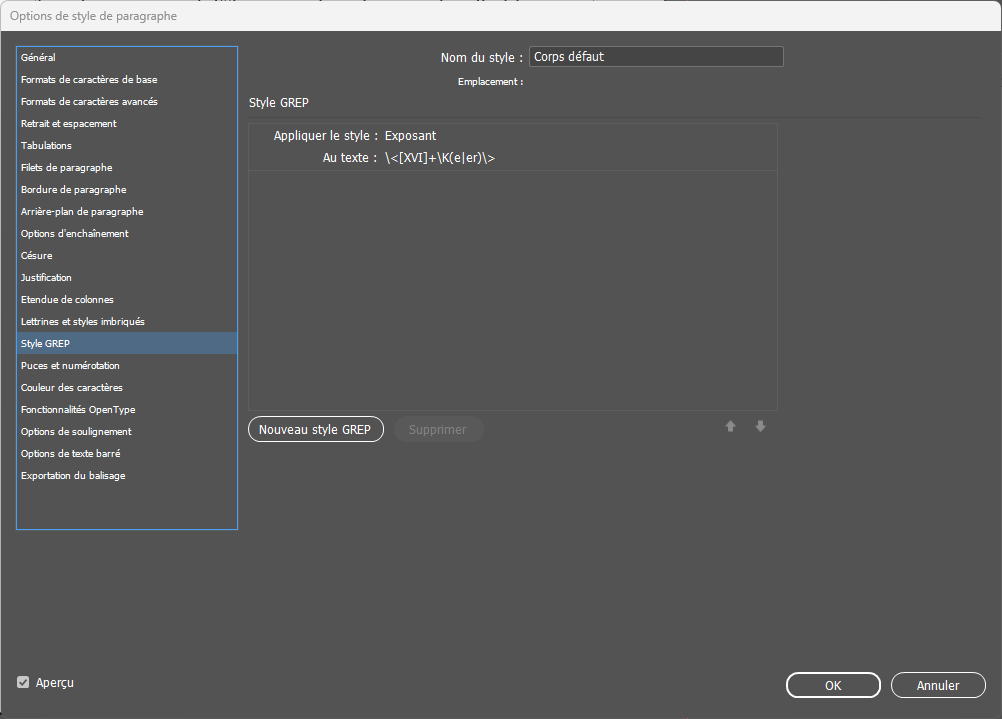Toggle the Aperçu checkbox
The image size is (1002, 719).
(23, 682)
